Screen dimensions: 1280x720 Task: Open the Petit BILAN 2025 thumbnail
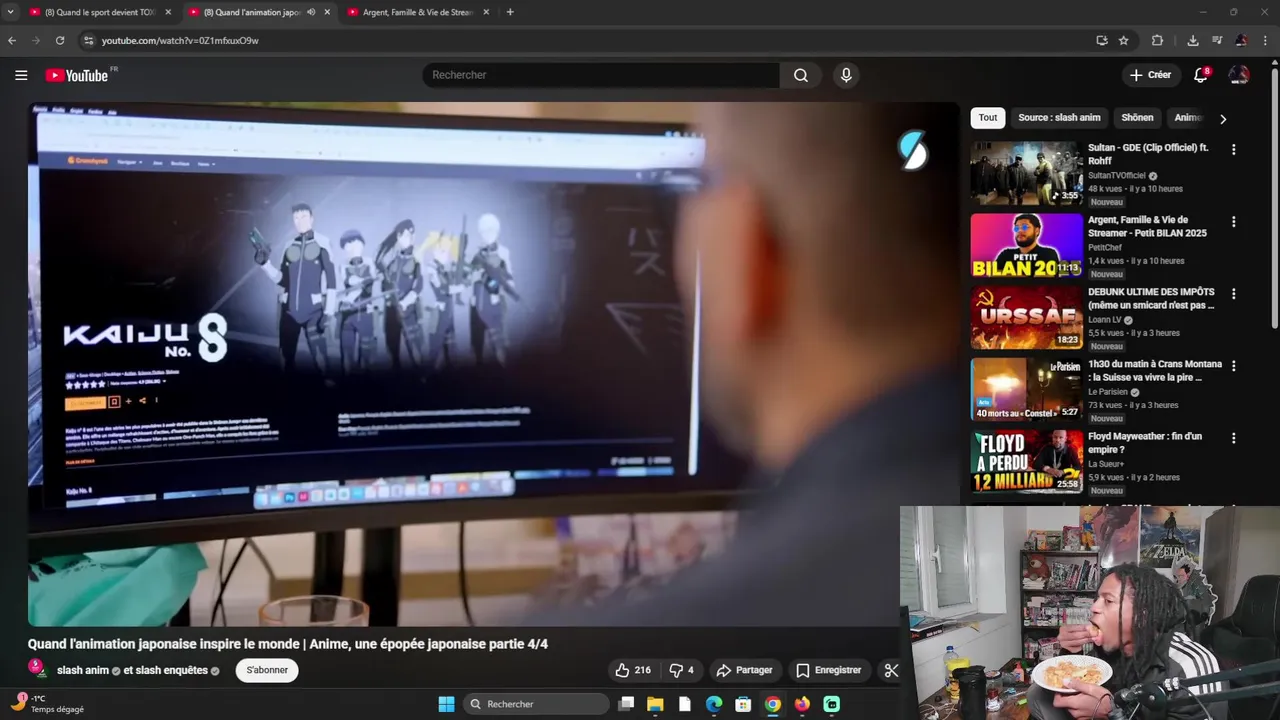1026,245
